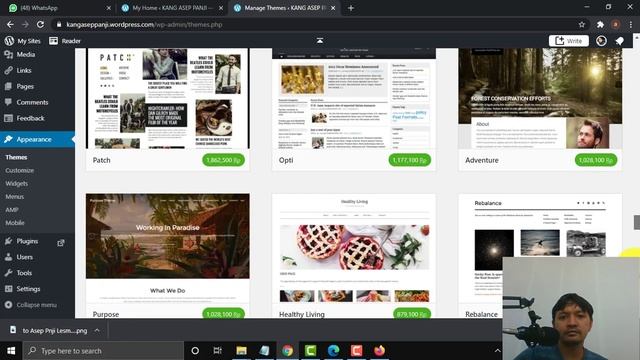The height and width of the screenshot is (360, 640).
Task: Click the Opti theme price button
Action: [409, 160]
